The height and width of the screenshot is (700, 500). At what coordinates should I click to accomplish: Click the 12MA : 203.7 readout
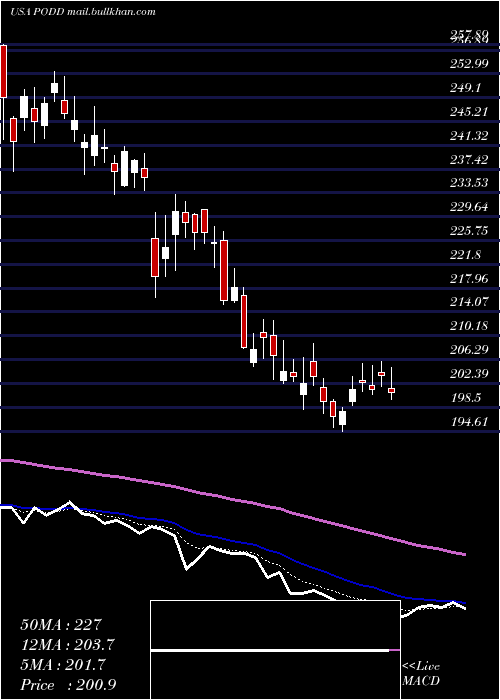coord(67,645)
